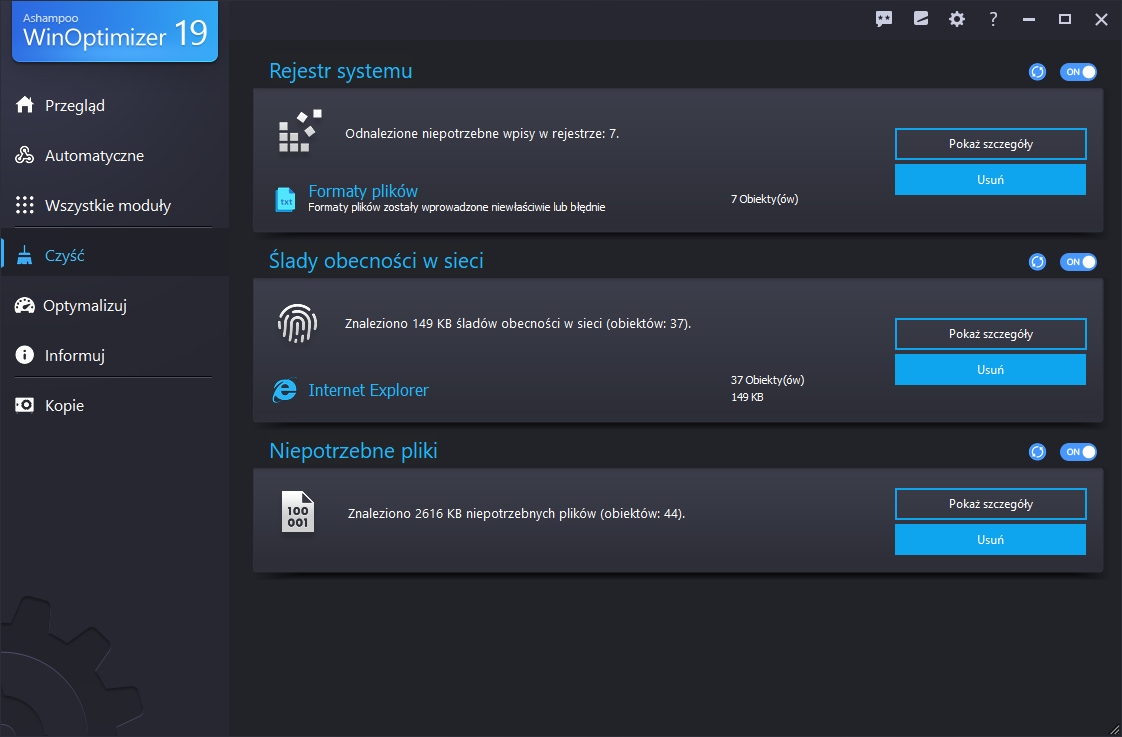Click the txt file icon for Formaty plików
Viewport: 1122px width, 737px height.
pyautogui.click(x=286, y=199)
